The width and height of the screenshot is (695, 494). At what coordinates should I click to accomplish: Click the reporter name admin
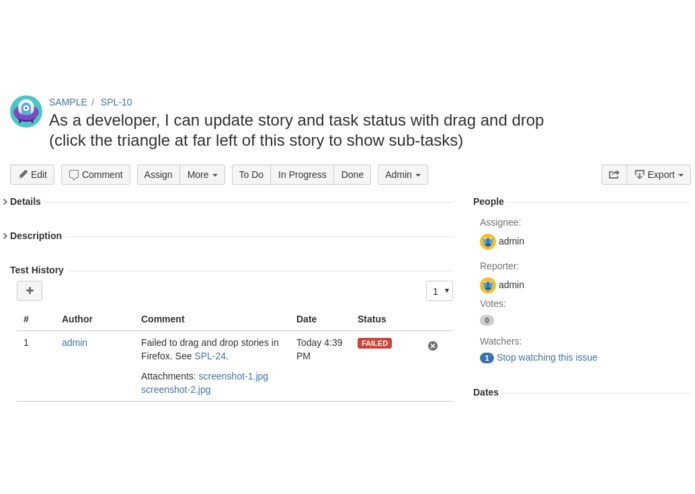click(x=511, y=284)
